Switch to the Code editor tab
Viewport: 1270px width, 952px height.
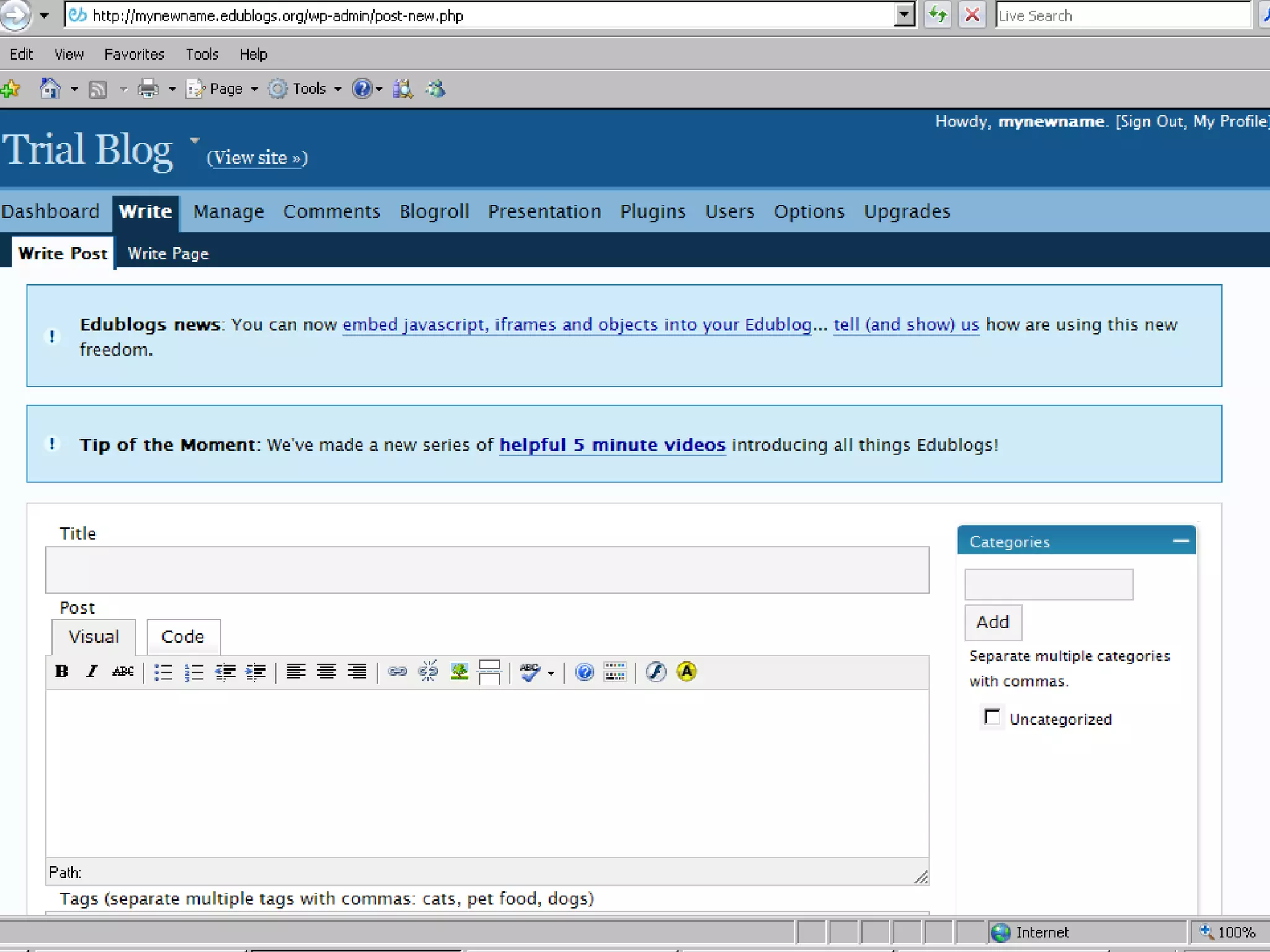183,637
